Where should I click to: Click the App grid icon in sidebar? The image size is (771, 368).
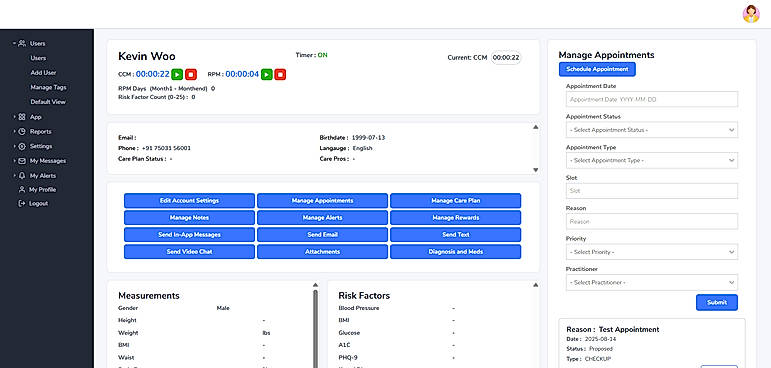pyautogui.click(x=22, y=117)
